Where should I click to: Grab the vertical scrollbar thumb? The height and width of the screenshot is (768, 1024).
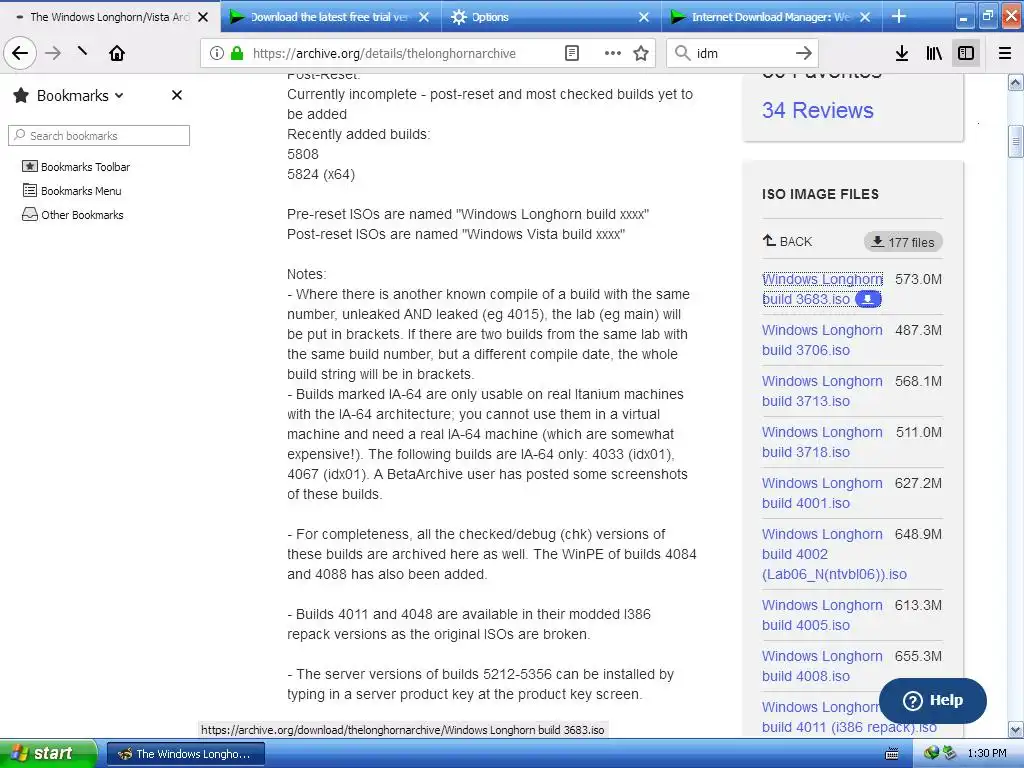1015,141
